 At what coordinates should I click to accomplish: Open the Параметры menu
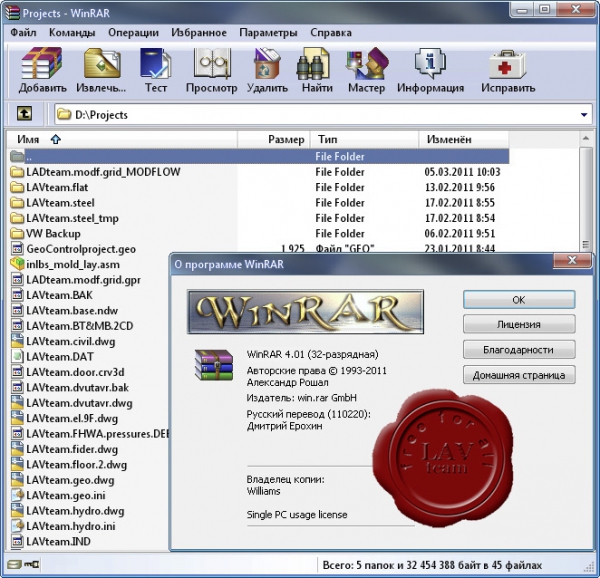point(268,33)
